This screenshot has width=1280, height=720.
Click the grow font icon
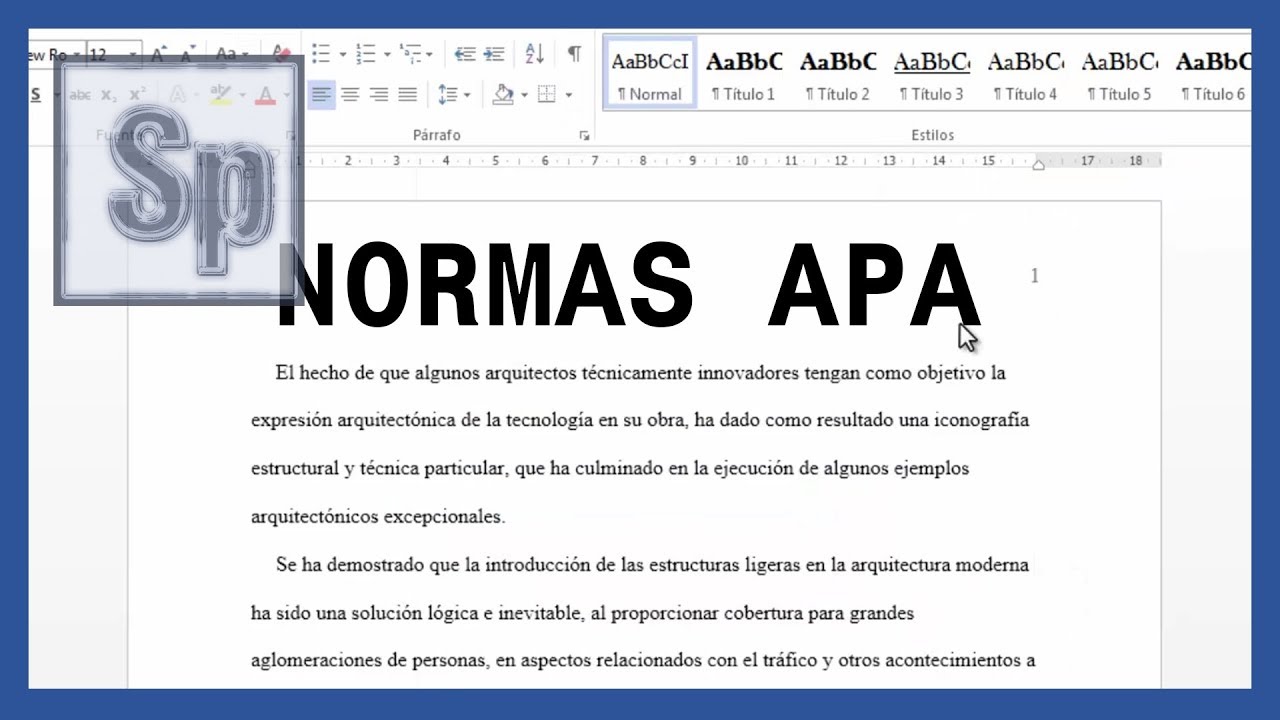pyautogui.click(x=161, y=54)
